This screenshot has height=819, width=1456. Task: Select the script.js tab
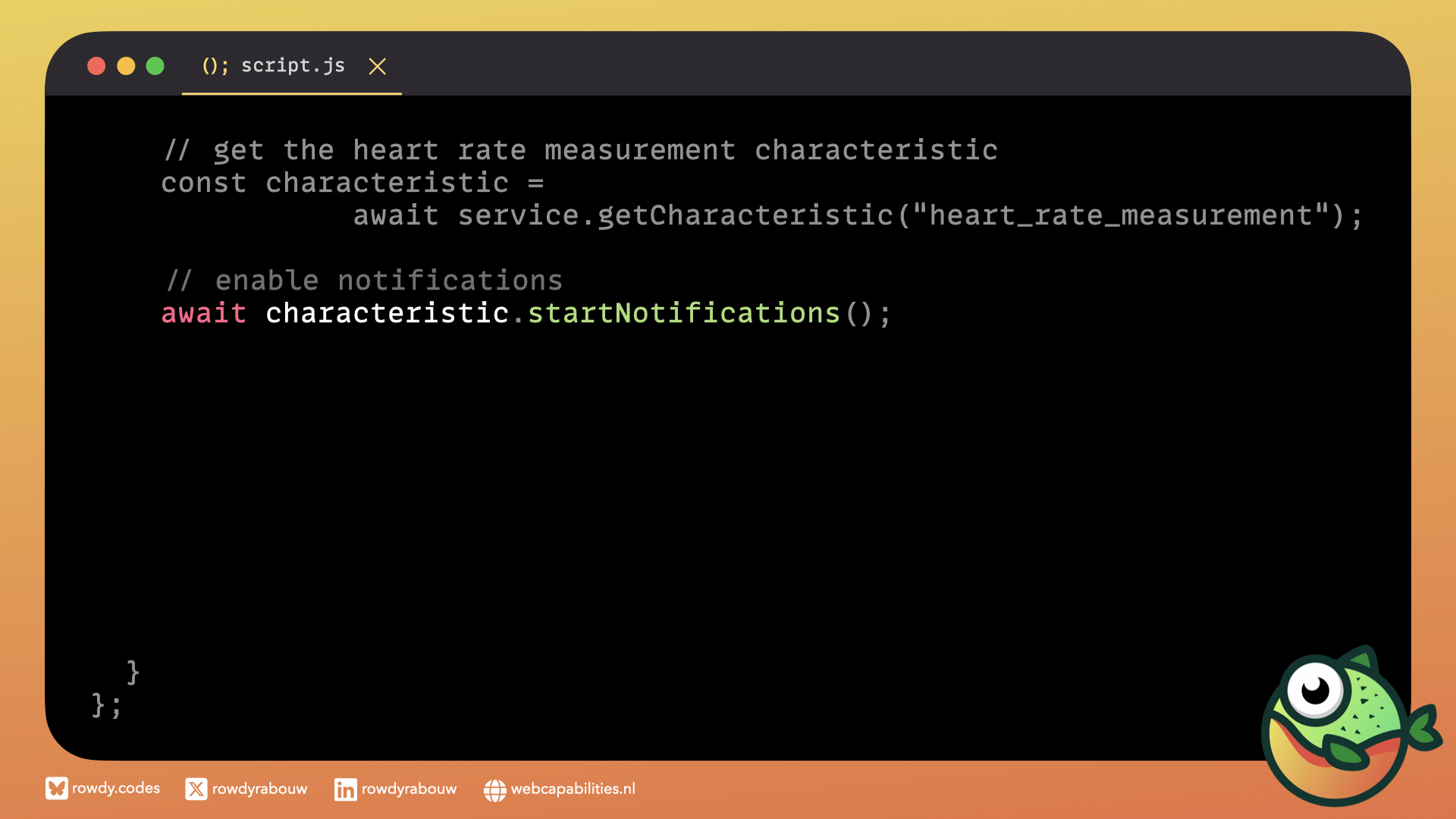click(293, 66)
